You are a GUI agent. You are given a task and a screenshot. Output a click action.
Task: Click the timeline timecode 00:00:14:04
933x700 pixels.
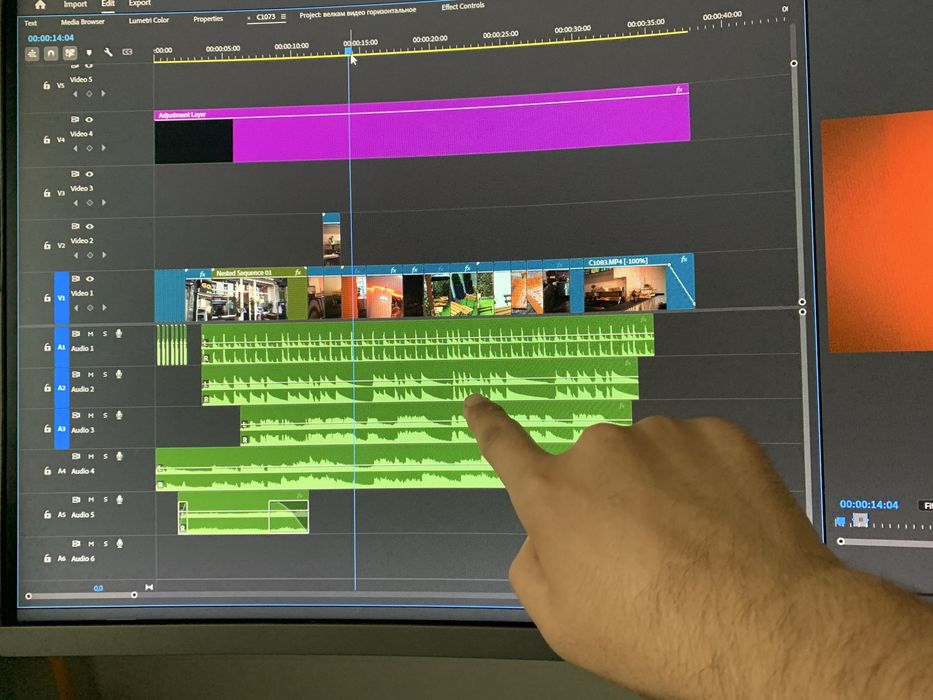coord(51,38)
